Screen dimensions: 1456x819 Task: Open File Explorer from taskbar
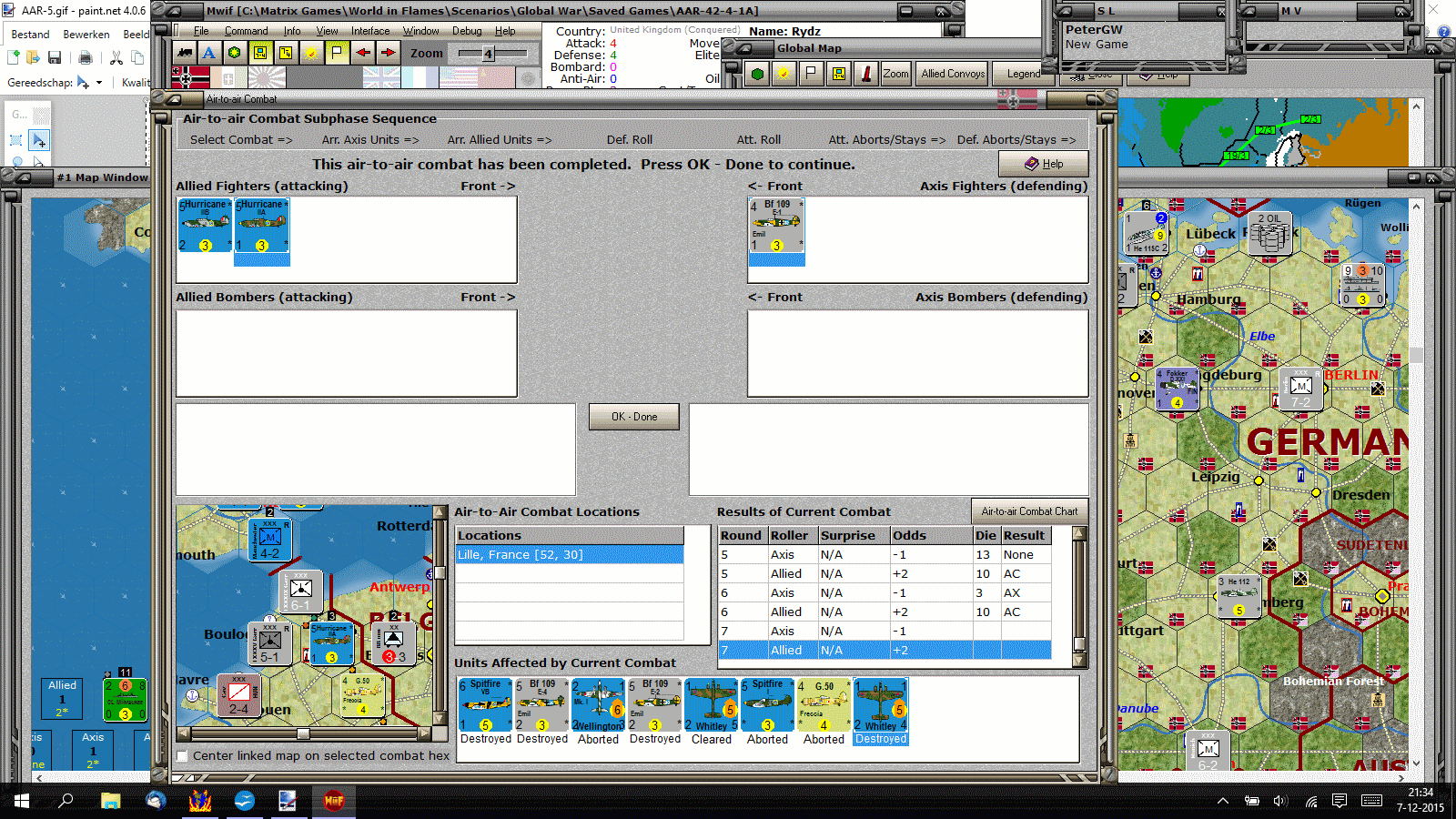pyautogui.click(x=111, y=801)
